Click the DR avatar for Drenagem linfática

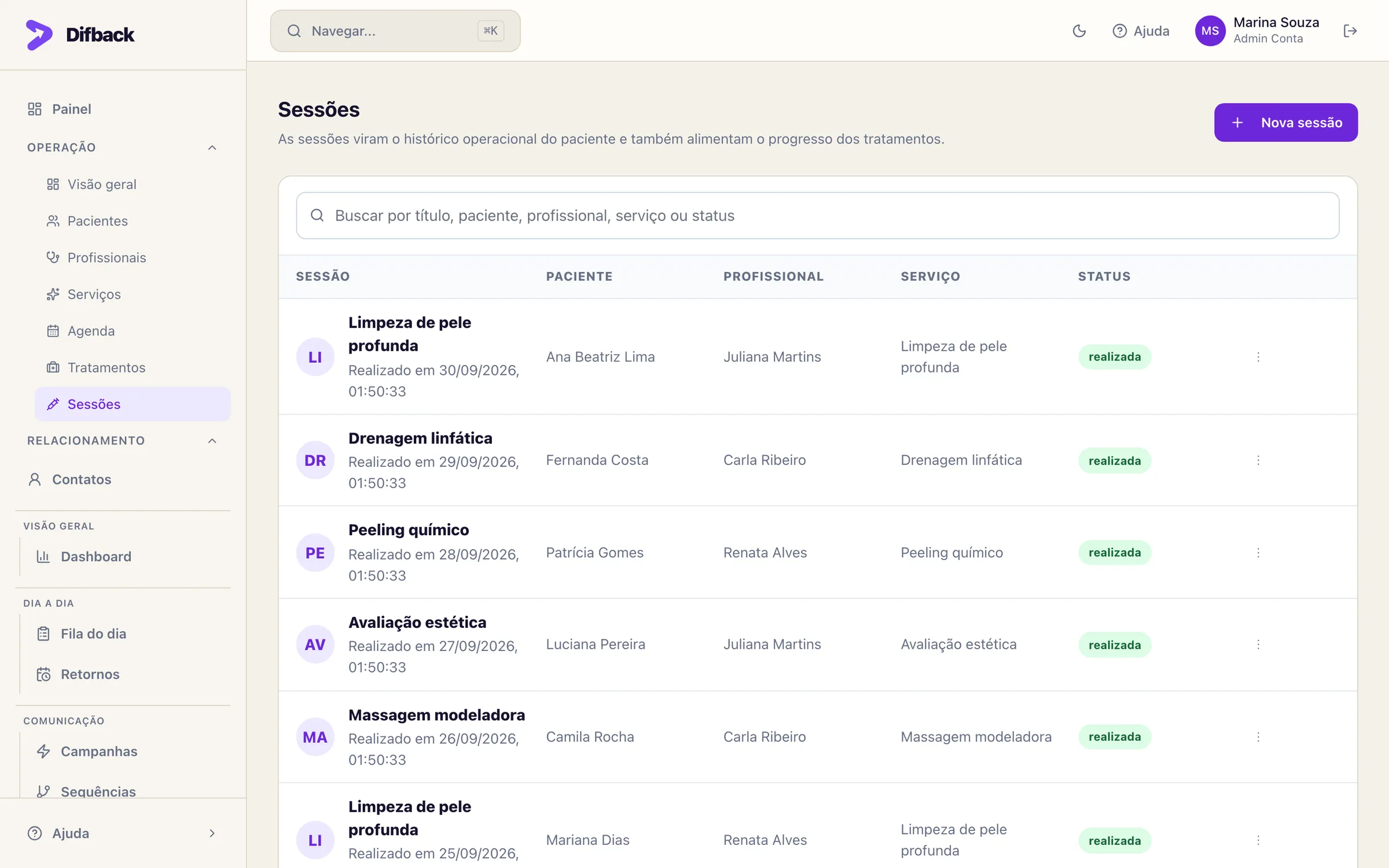(x=315, y=460)
